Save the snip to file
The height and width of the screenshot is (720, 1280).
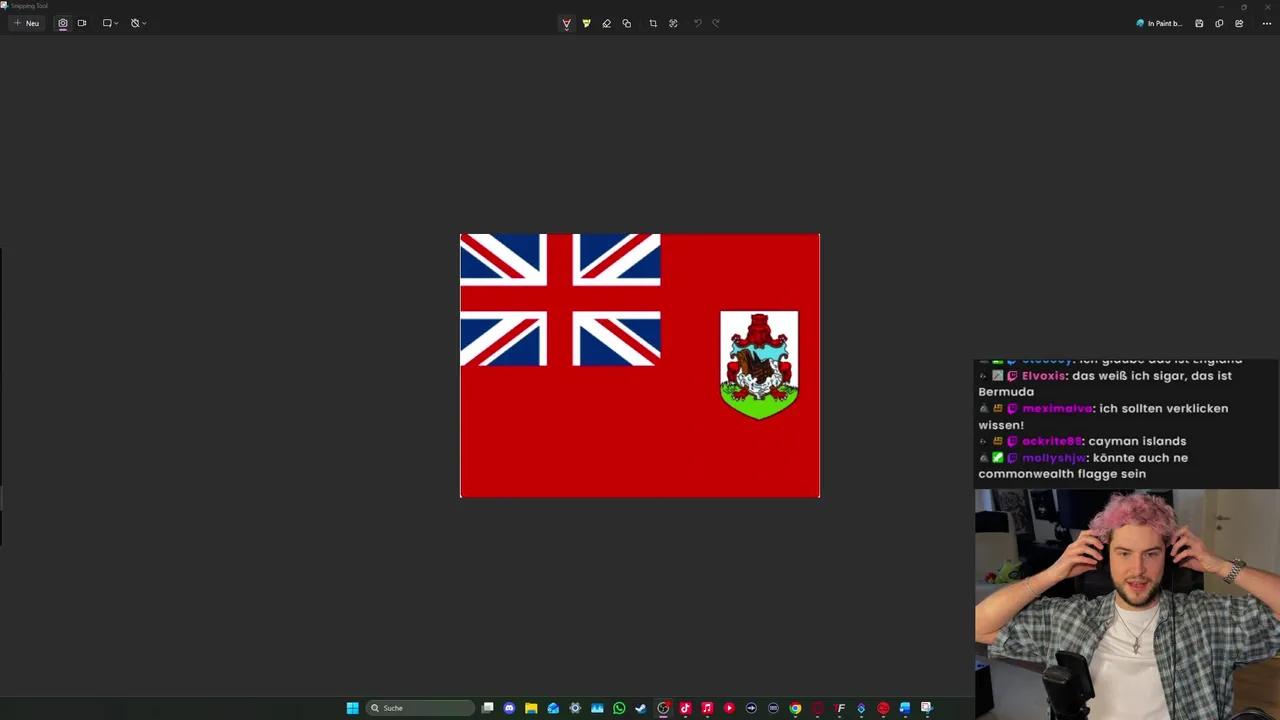(x=1199, y=23)
